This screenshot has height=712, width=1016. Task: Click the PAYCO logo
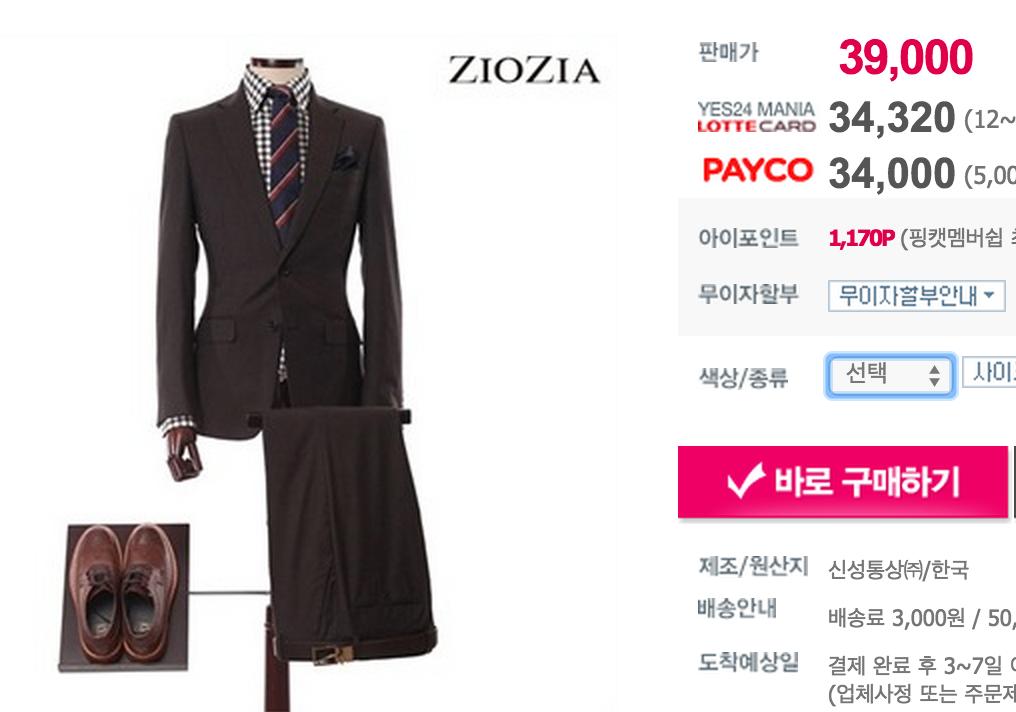click(x=757, y=170)
